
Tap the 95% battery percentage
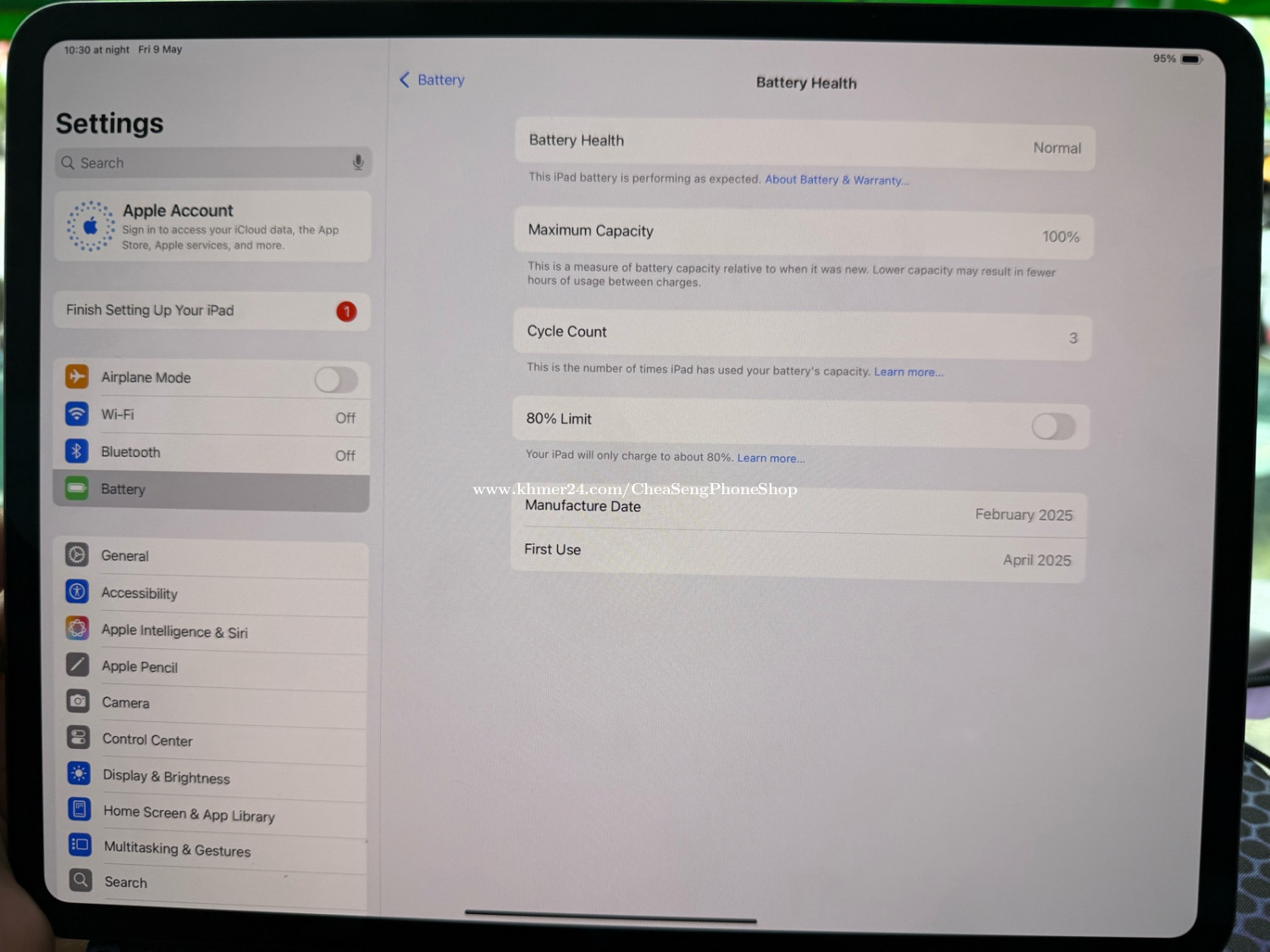(x=1164, y=58)
